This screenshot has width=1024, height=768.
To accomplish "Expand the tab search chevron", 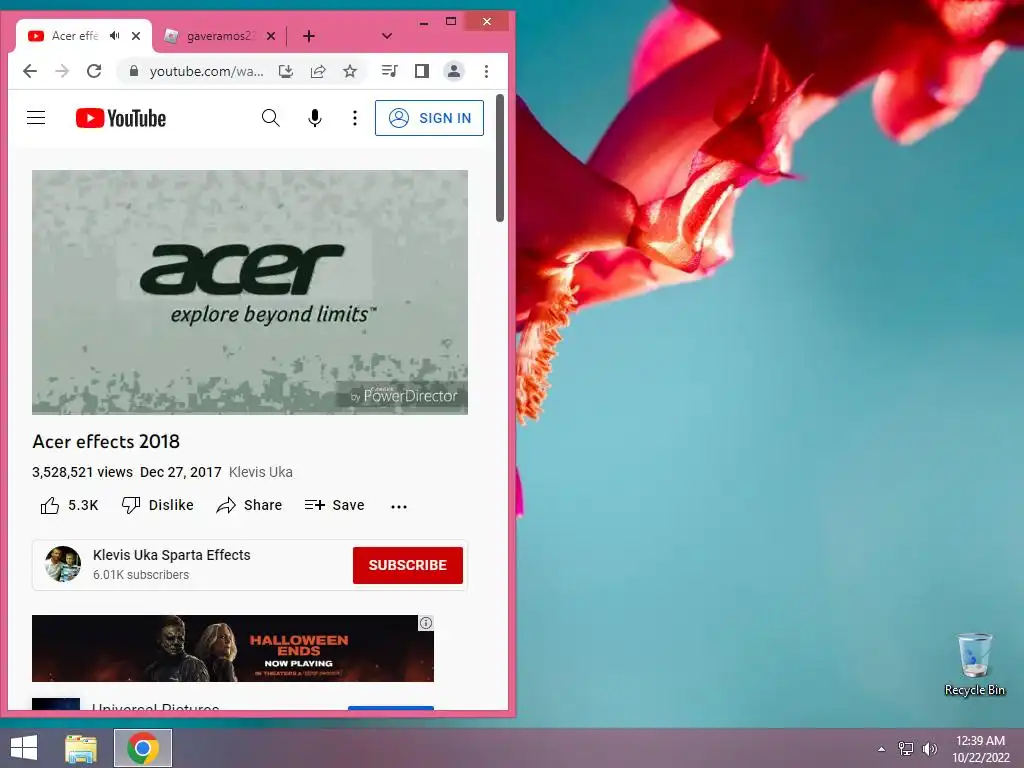I will tap(387, 36).
